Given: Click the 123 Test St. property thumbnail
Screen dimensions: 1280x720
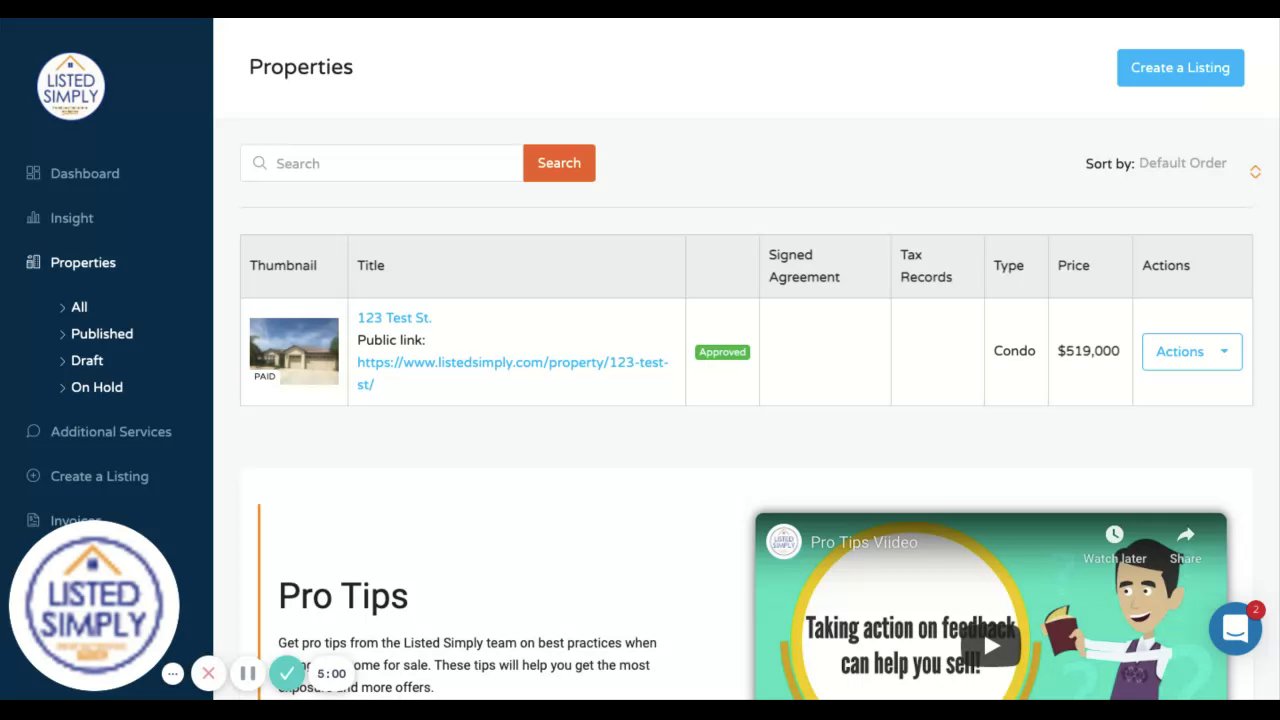Looking at the screenshot, I should tap(294, 351).
